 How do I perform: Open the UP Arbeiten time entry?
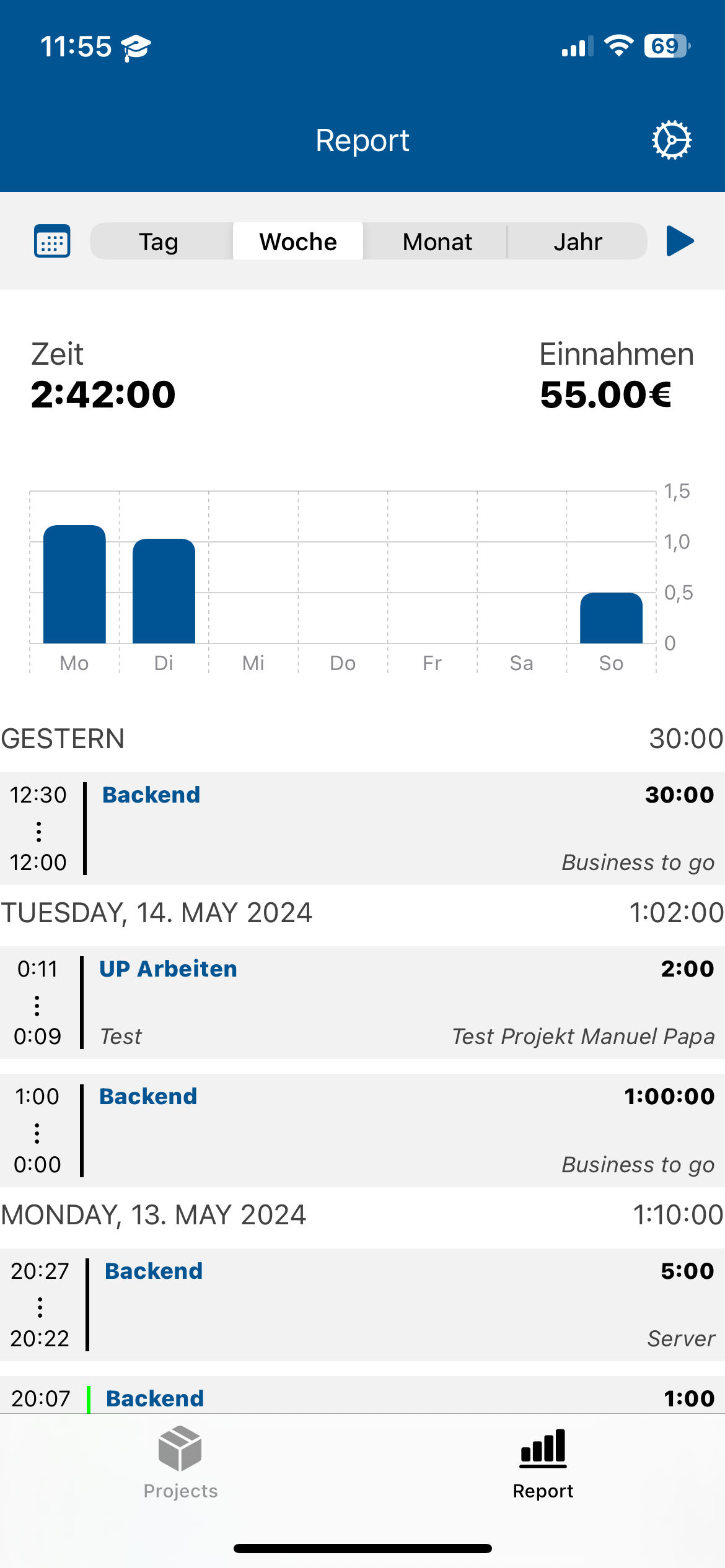(362, 1002)
